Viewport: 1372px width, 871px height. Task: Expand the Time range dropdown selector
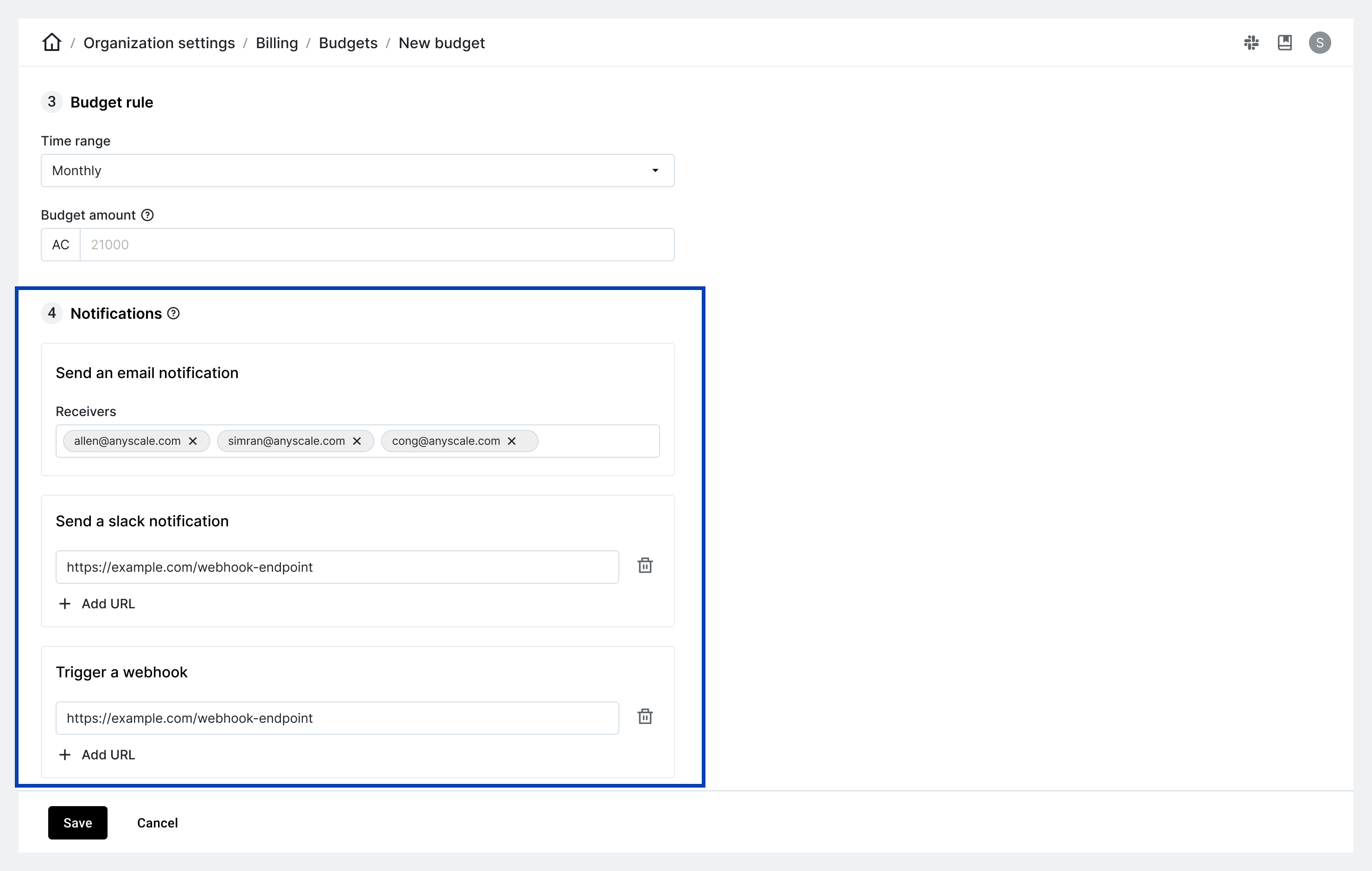[x=357, y=170]
